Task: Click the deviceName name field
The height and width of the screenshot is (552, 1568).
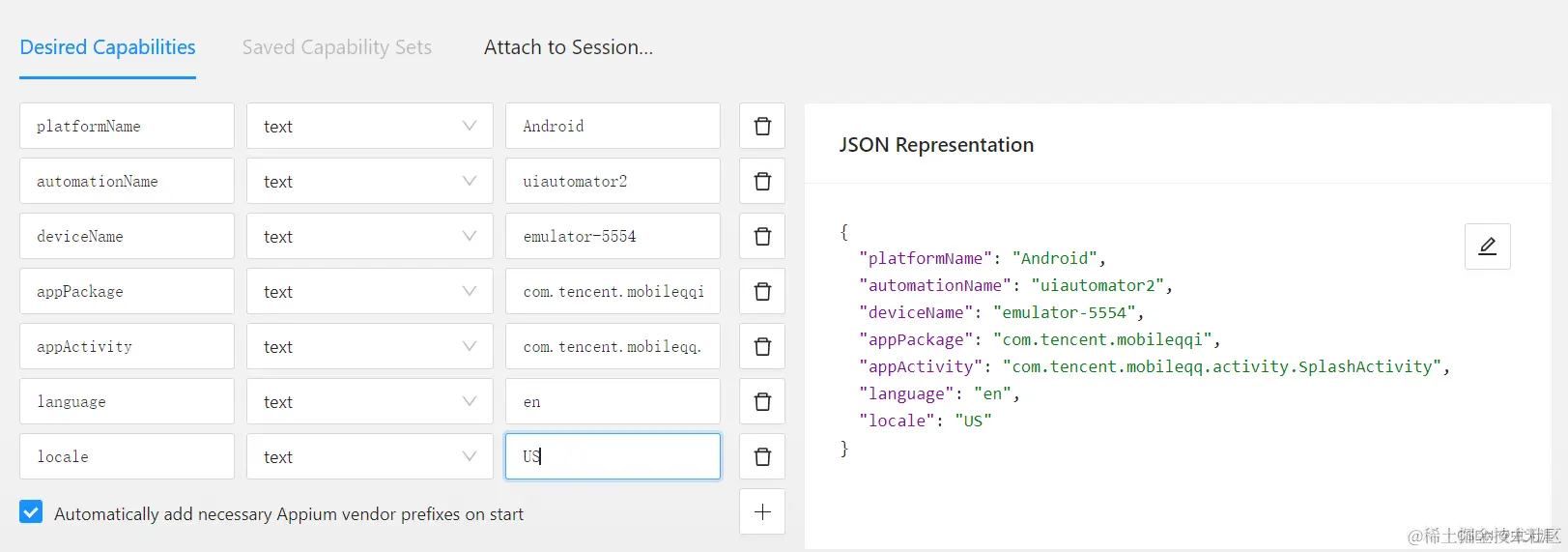Action: click(127, 236)
